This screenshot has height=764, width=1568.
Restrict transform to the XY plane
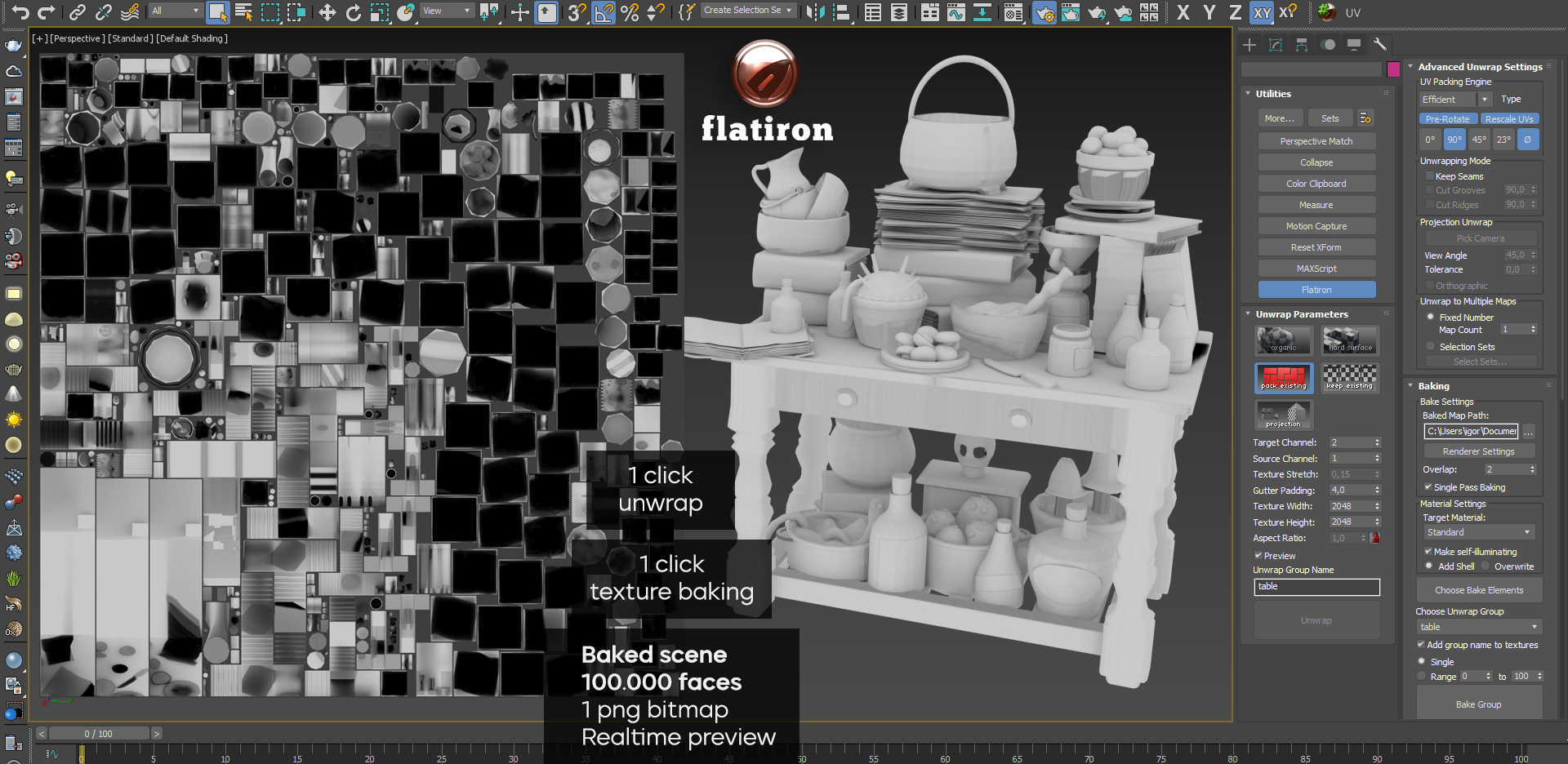[1262, 11]
